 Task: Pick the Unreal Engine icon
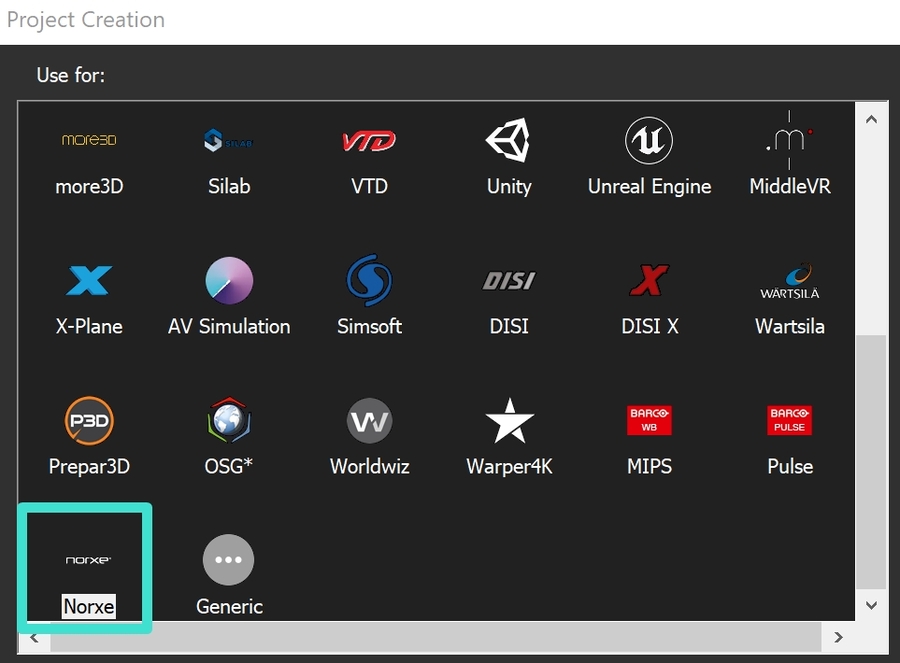(x=649, y=141)
